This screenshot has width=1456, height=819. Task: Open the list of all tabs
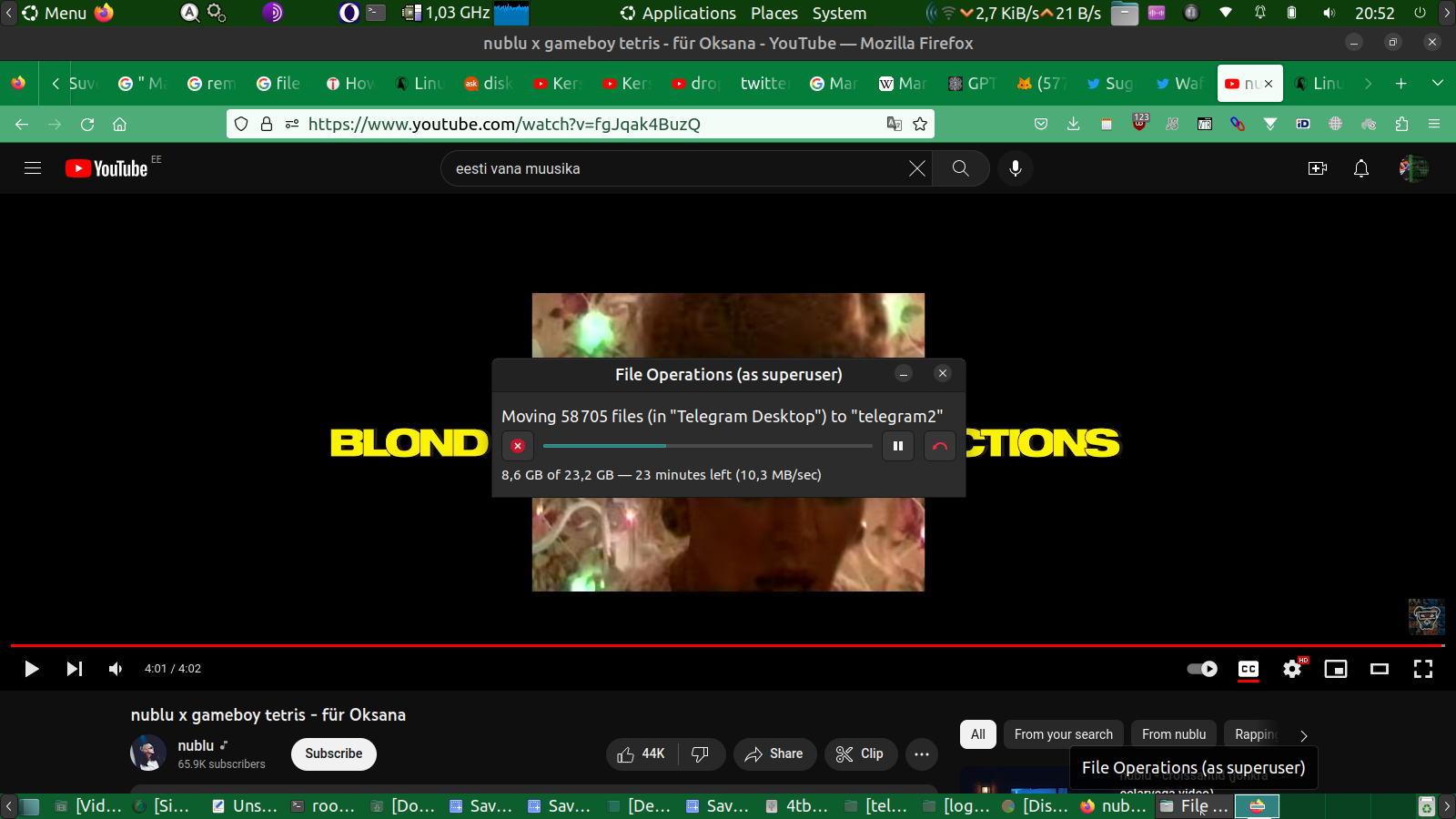[x=1438, y=84]
